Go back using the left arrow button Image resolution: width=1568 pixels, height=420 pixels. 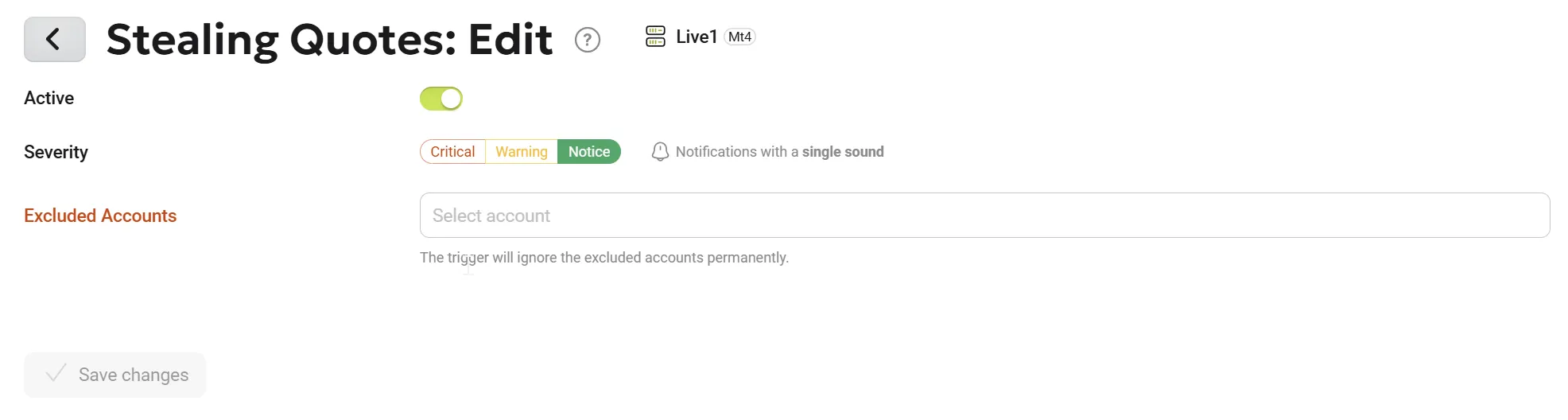(55, 39)
